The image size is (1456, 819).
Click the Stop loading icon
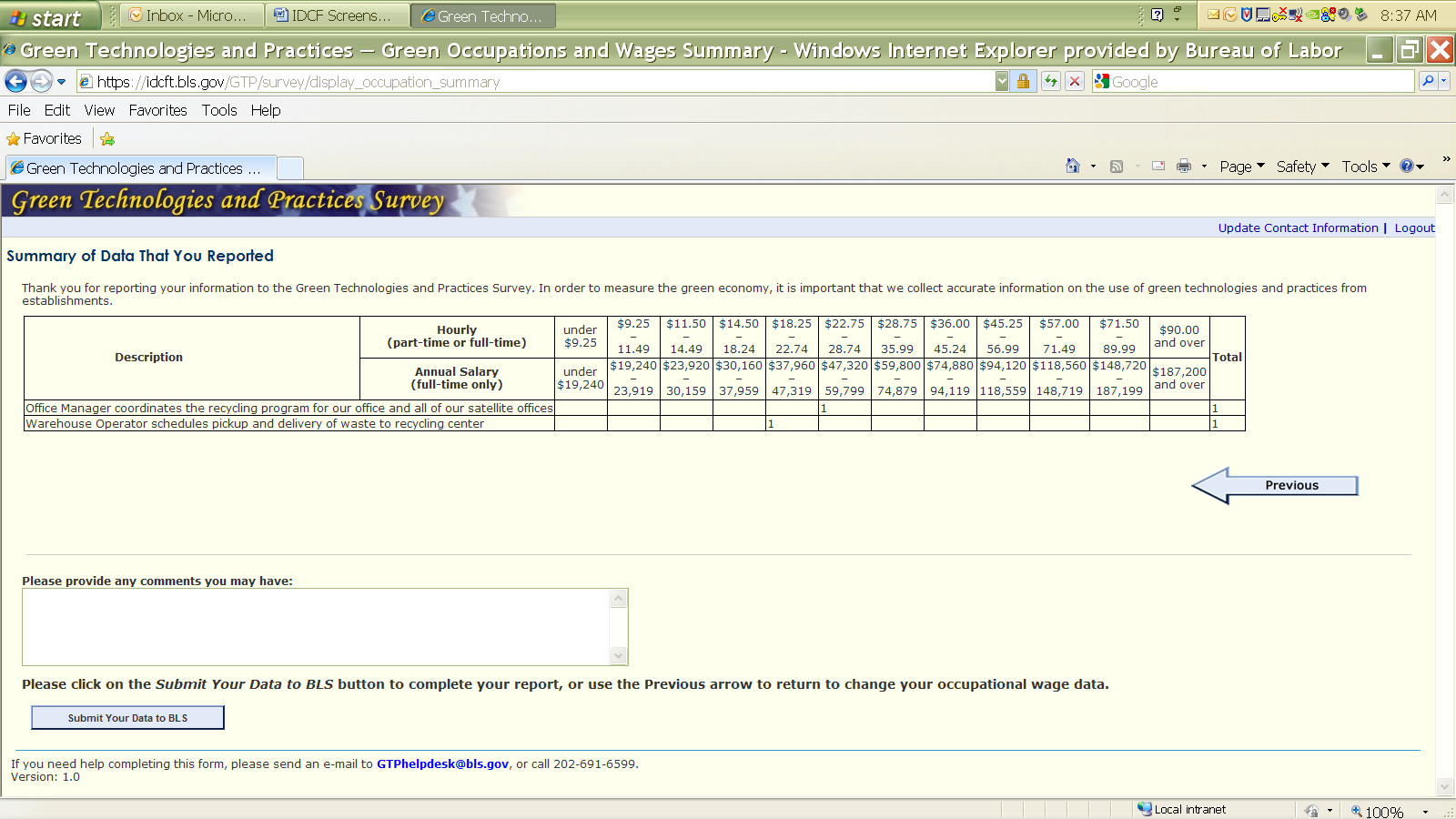[x=1075, y=82]
